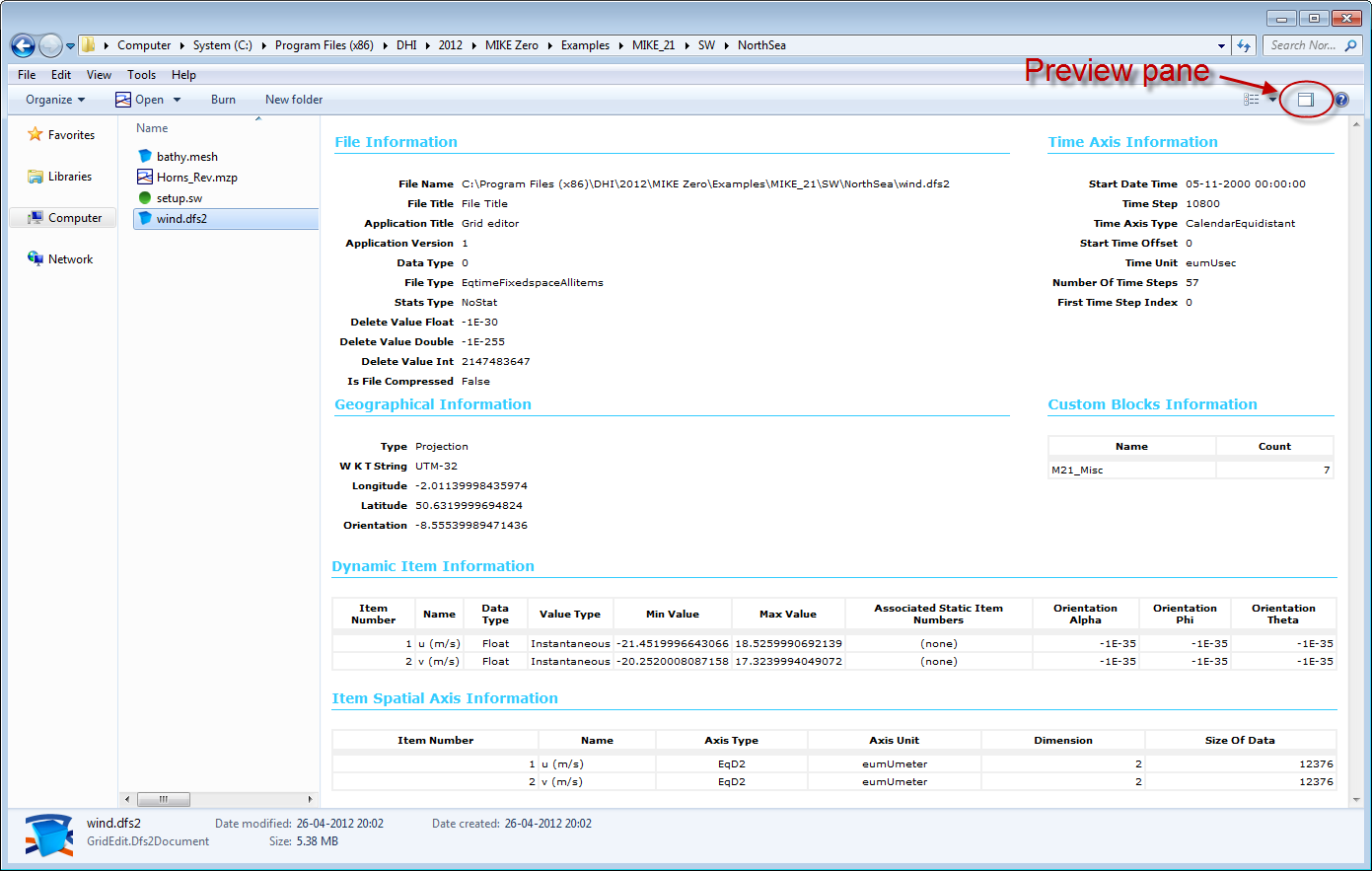Open the address bar history dropdown
This screenshot has width=1372, height=871.
[x=1222, y=45]
